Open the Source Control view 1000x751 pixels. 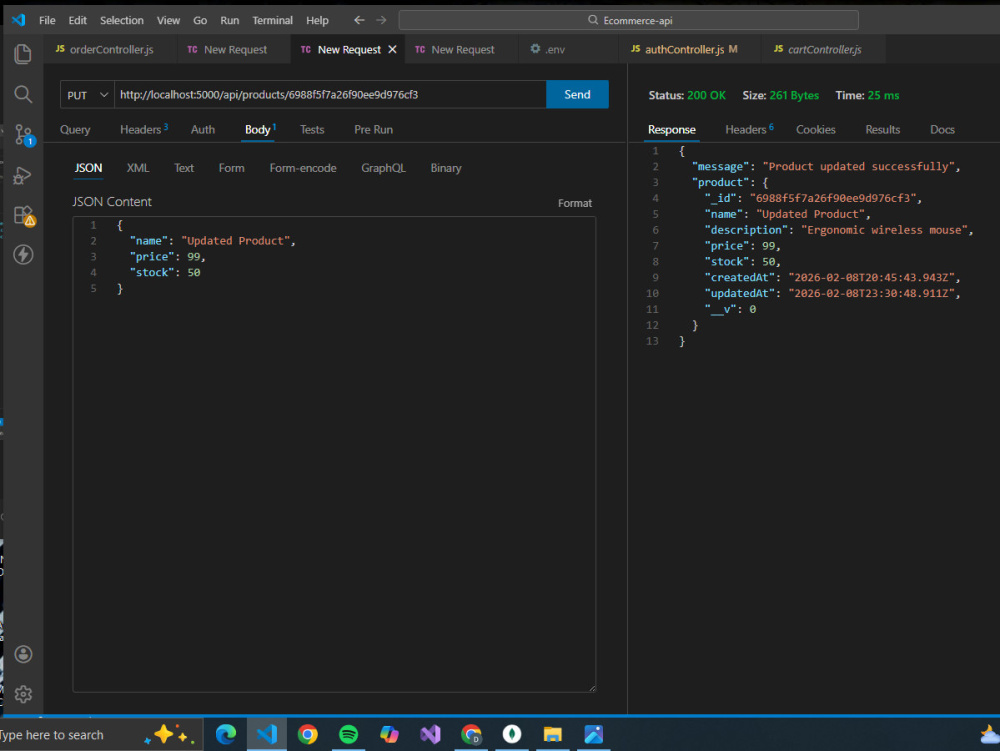(x=24, y=135)
